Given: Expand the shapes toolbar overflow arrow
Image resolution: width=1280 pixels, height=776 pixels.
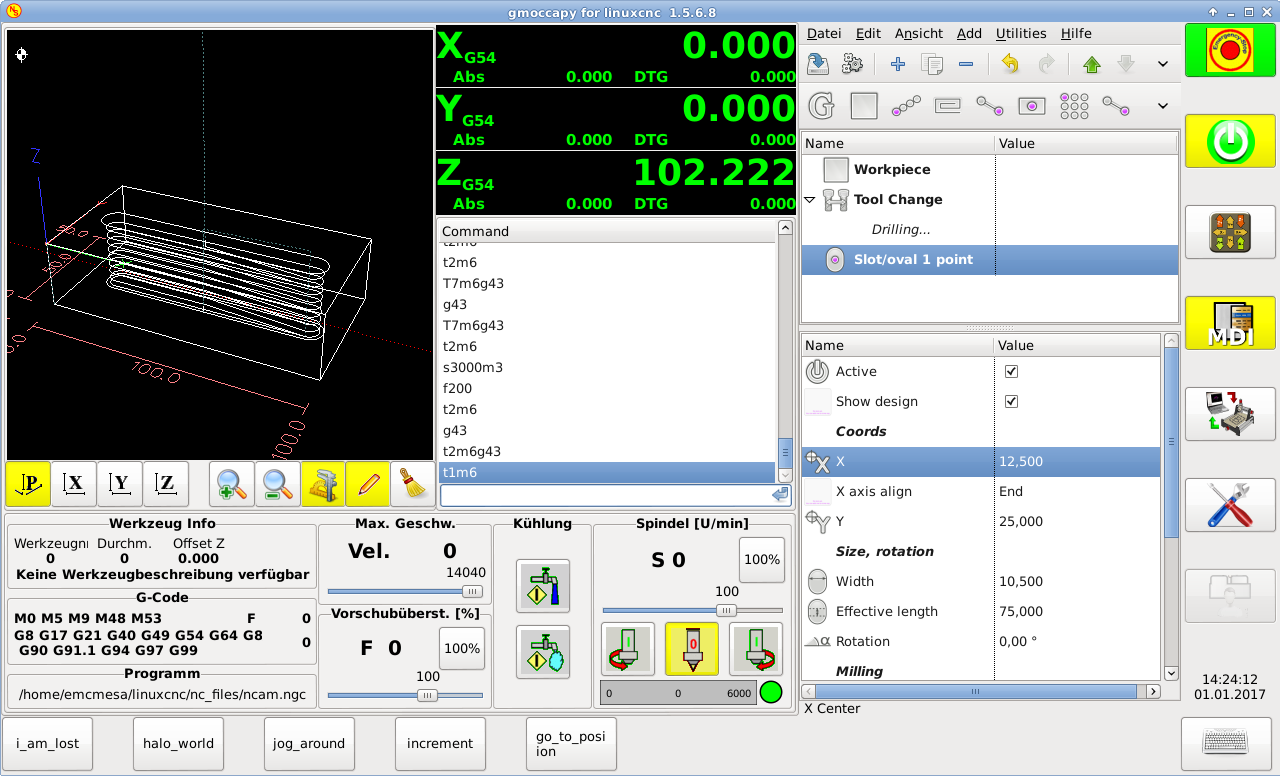Looking at the screenshot, I should [x=1162, y=106].
